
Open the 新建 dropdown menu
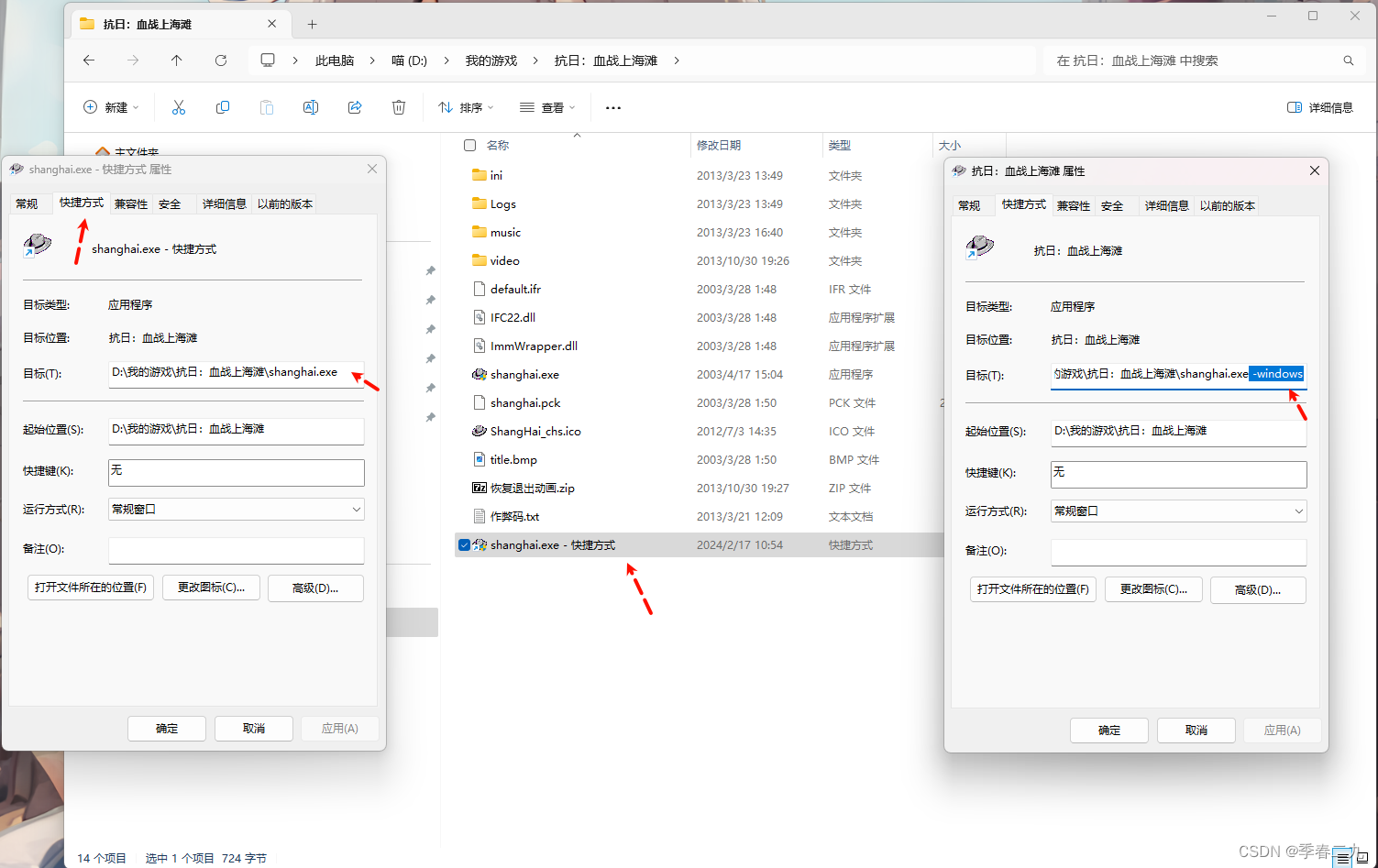[112, 107]
